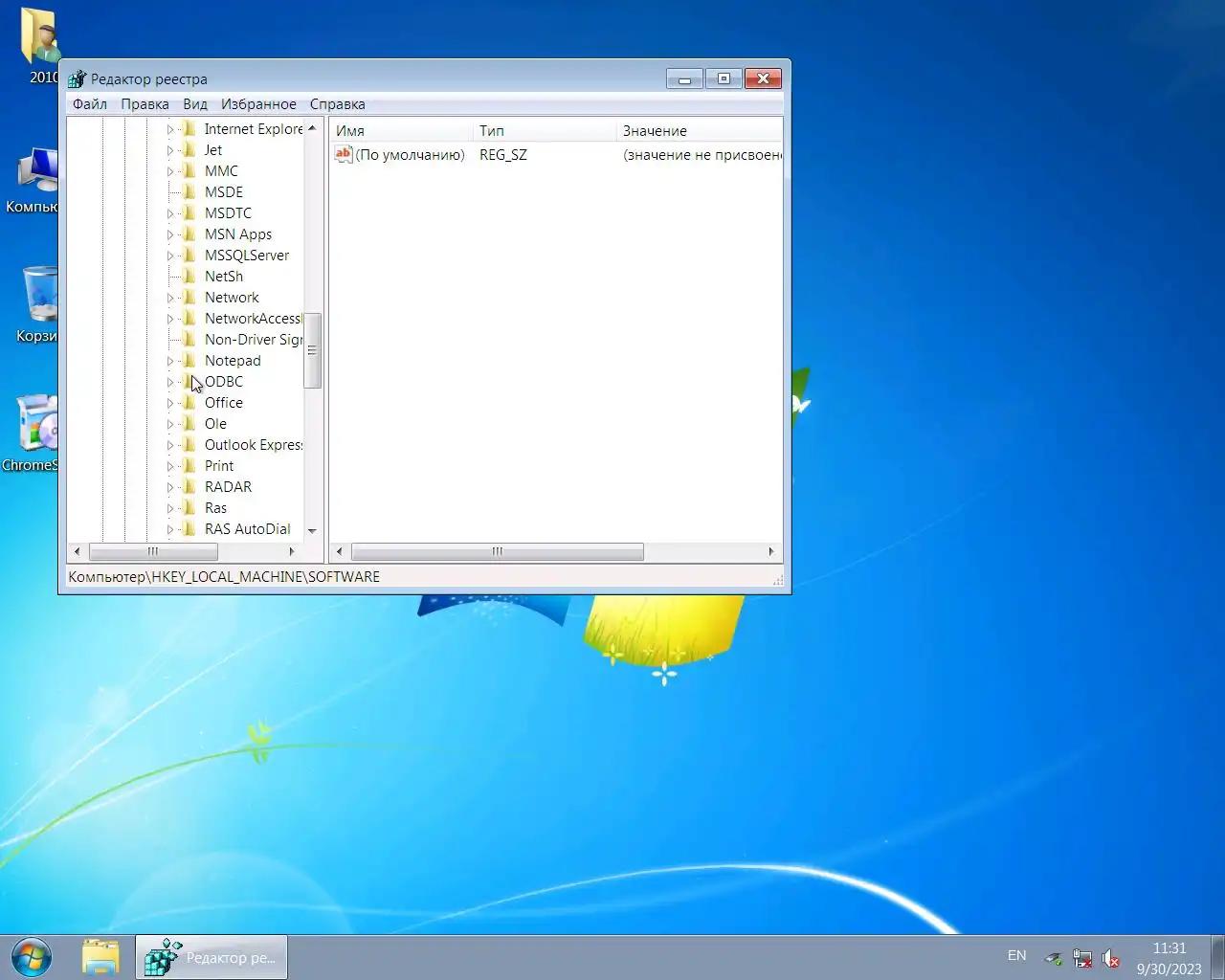Select the Computer desktop icon
The height and width of the screenshot is (980, 1225).
36,180
